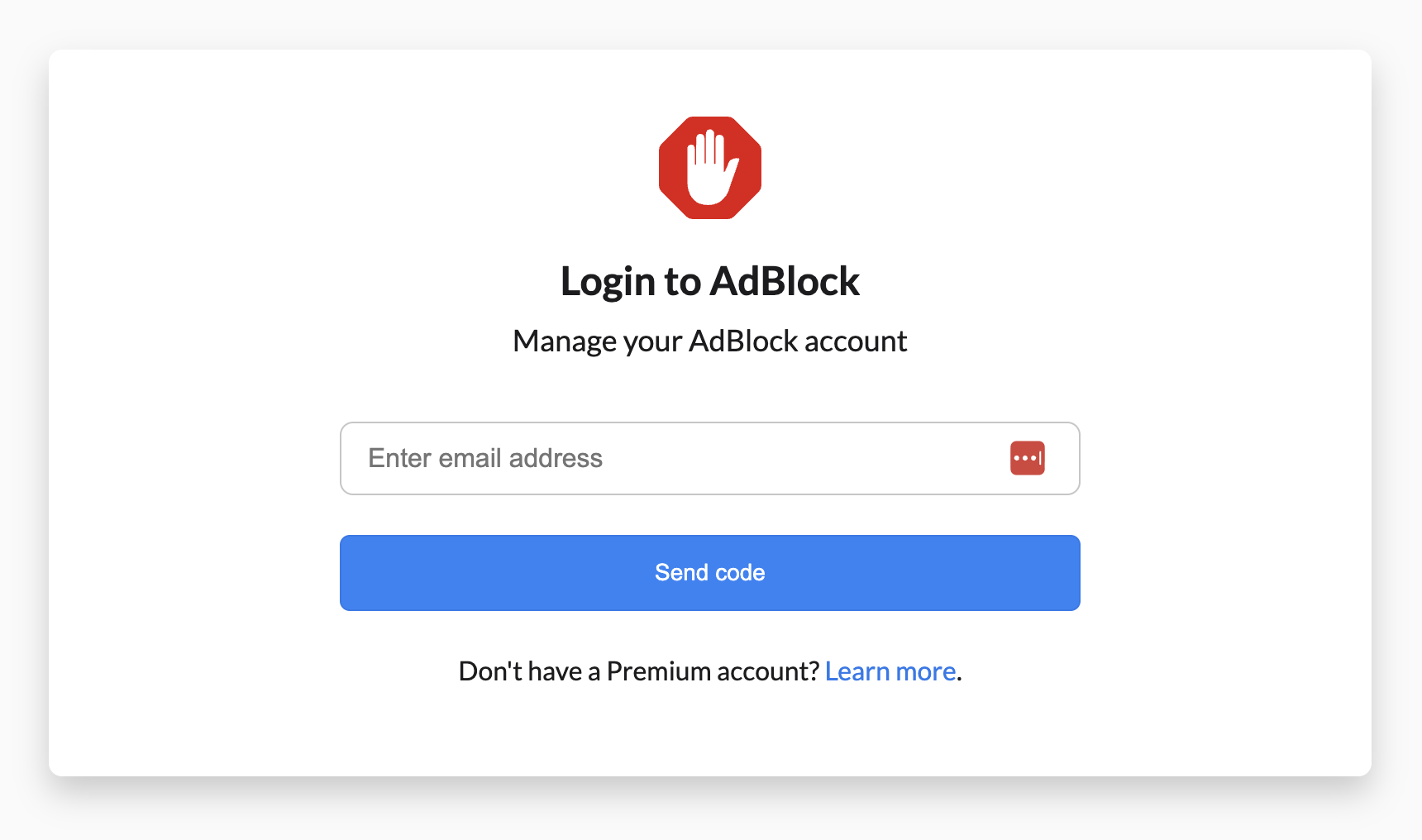The width and height of the screenshot is (1422, 840).
Task: Open the Learn more link
Action: [890, 671]
